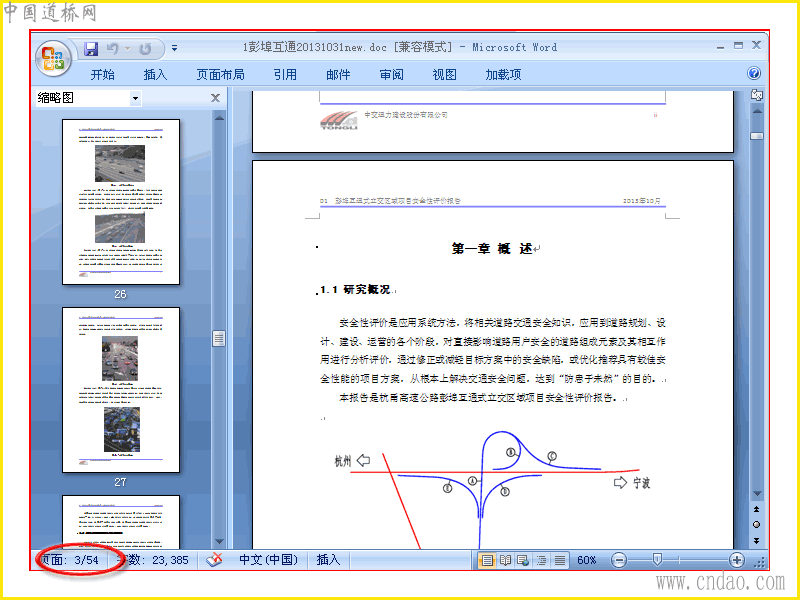800x600 pixels.
Task: Click the 中文(中国) language button
Action: click(269, 560)
